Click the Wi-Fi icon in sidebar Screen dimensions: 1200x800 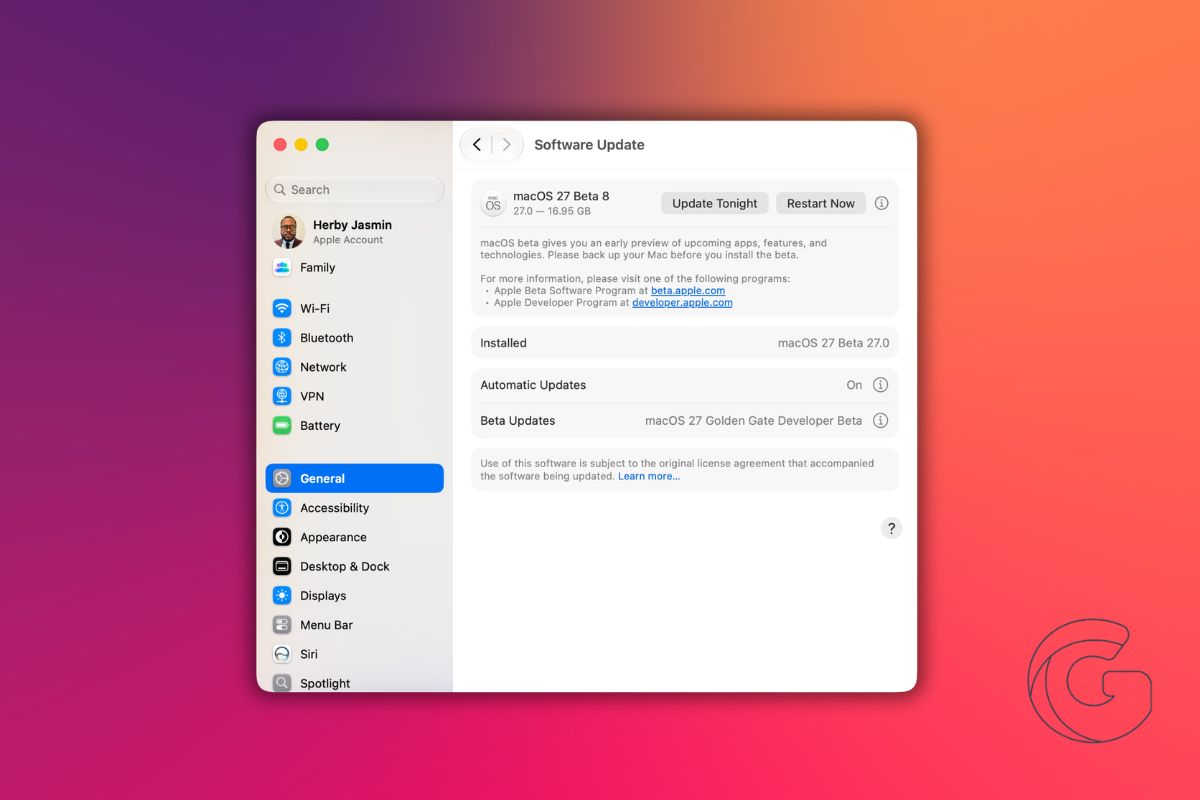(x=282, y=309)
